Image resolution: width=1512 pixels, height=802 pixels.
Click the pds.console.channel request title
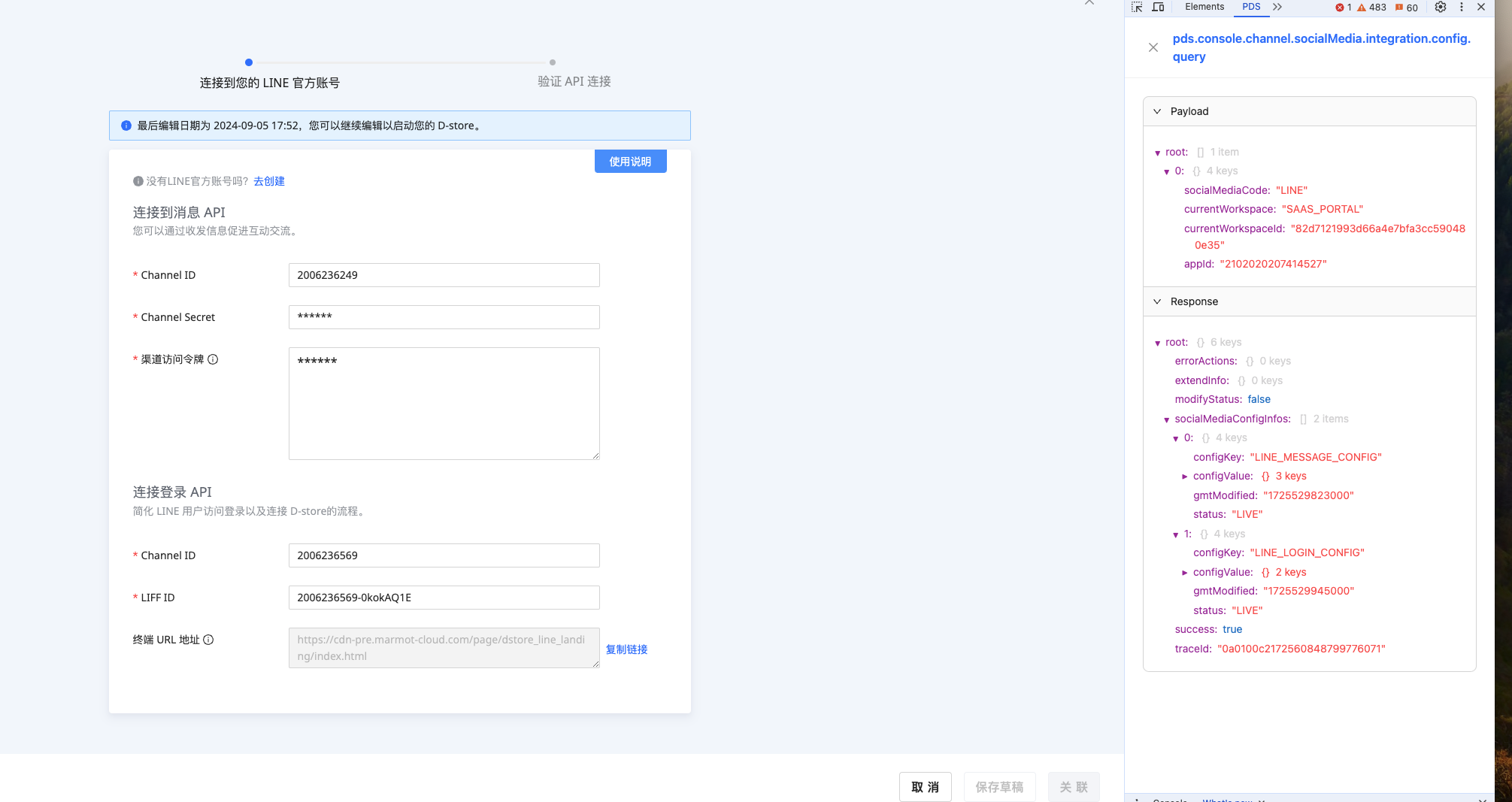(1322, 47)
